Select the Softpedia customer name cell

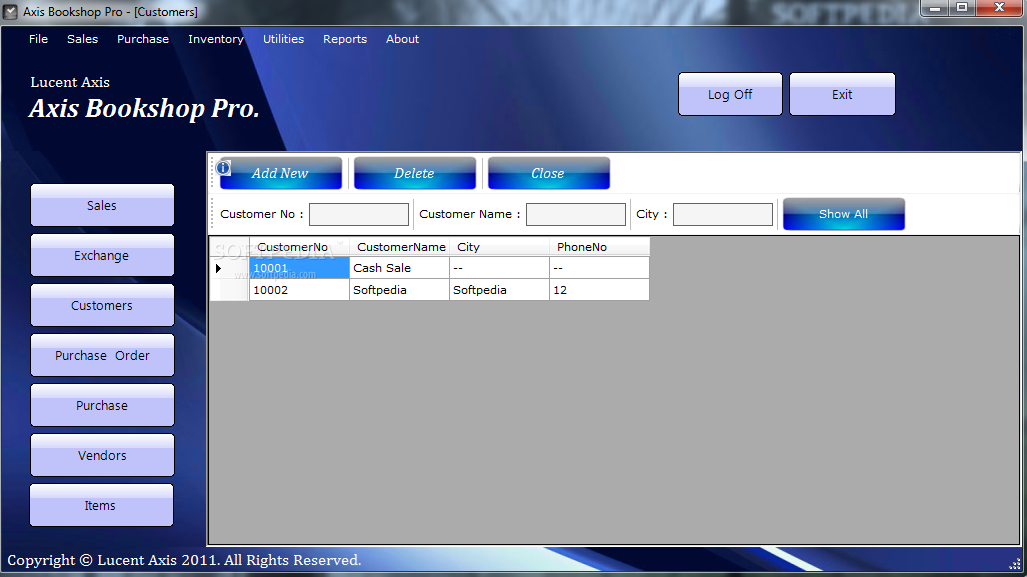coord(400,289)
